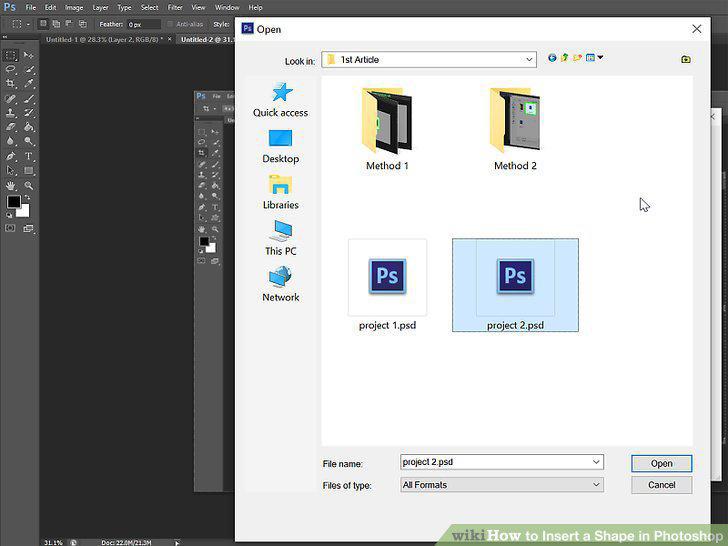Select the History Brush tool

coord(29,113)
